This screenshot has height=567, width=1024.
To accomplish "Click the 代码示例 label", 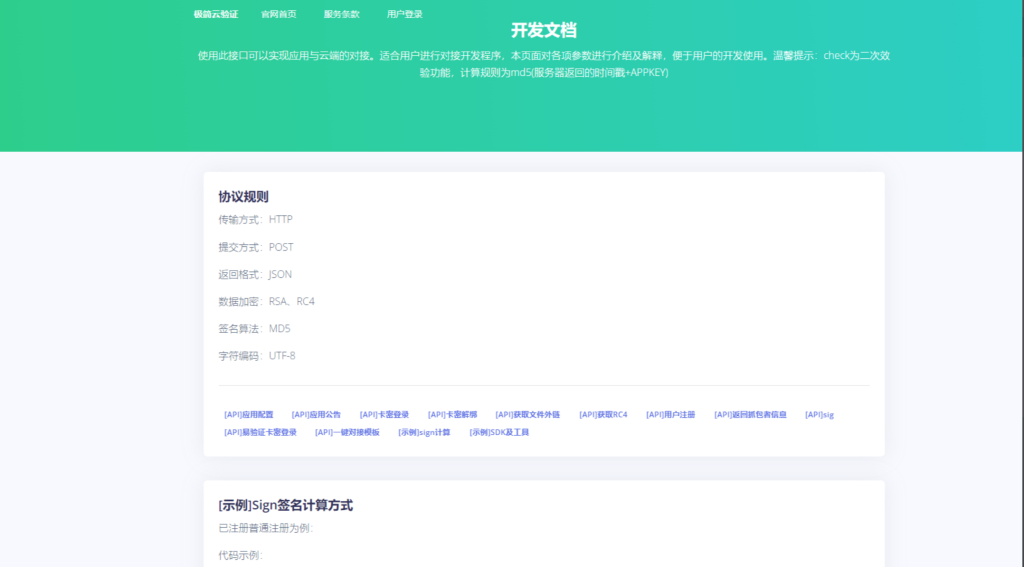I will pyautogui.click(x=240, y=555).
